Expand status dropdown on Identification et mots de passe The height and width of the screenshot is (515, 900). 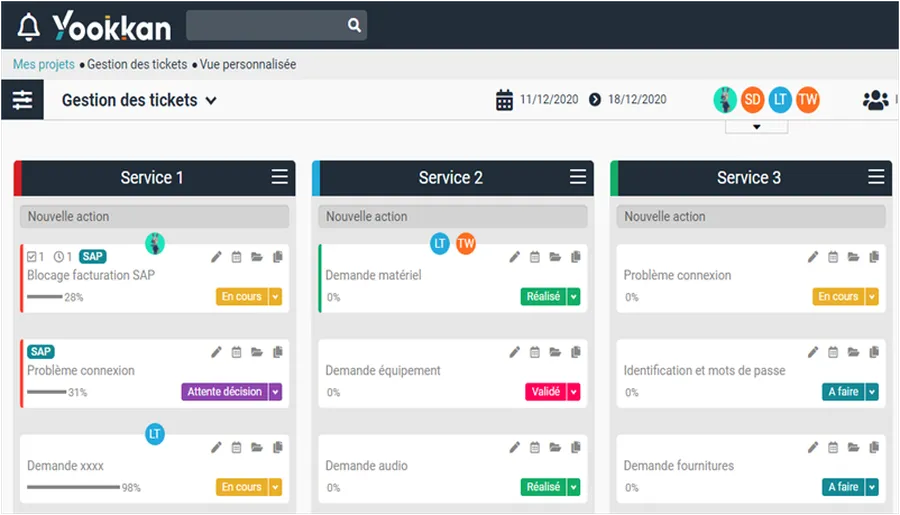pos(872,392)
